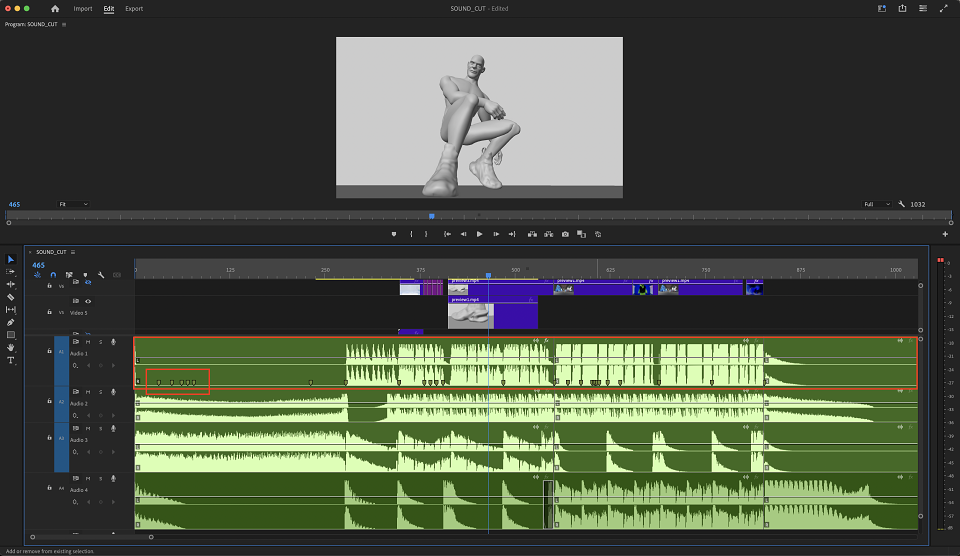
Task: Open the Fit zoom level dropdown
Action: (73, 204)
